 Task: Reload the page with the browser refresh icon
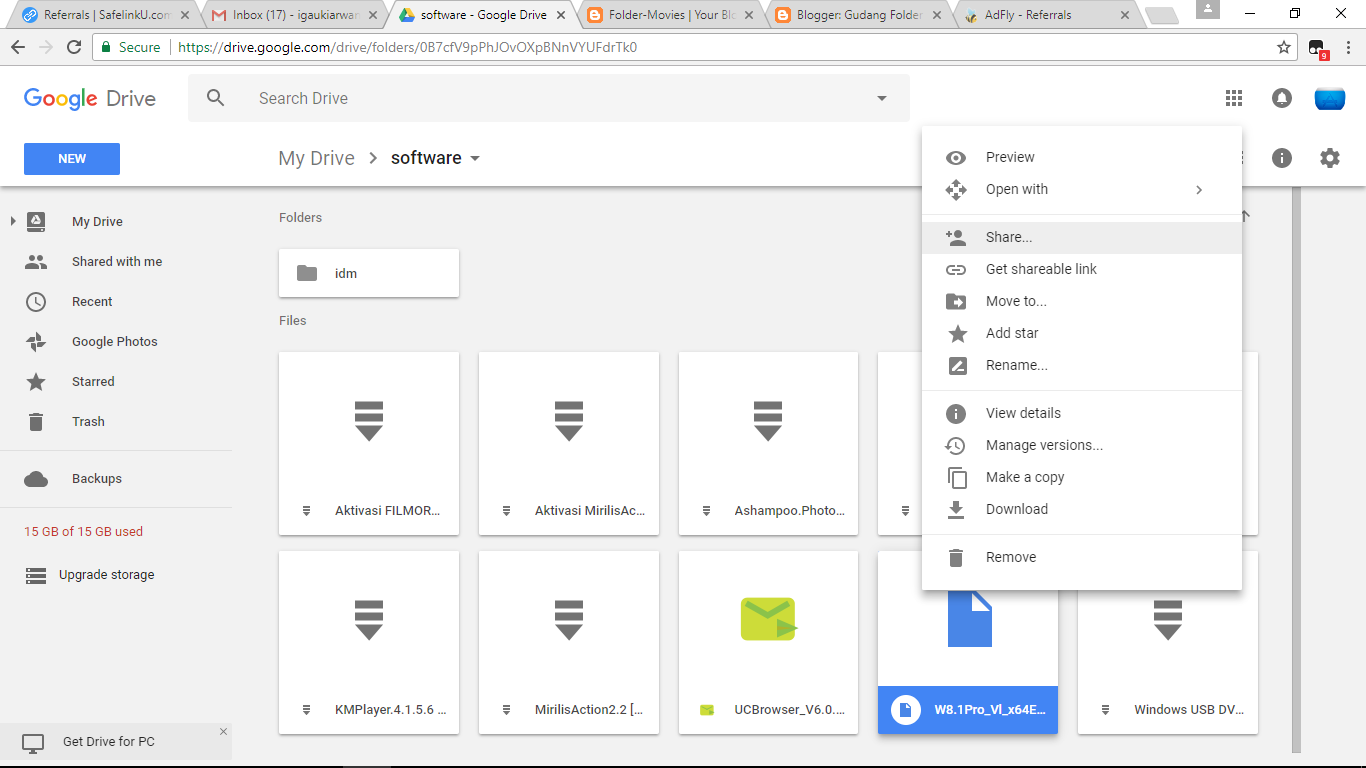coord(74,47)
